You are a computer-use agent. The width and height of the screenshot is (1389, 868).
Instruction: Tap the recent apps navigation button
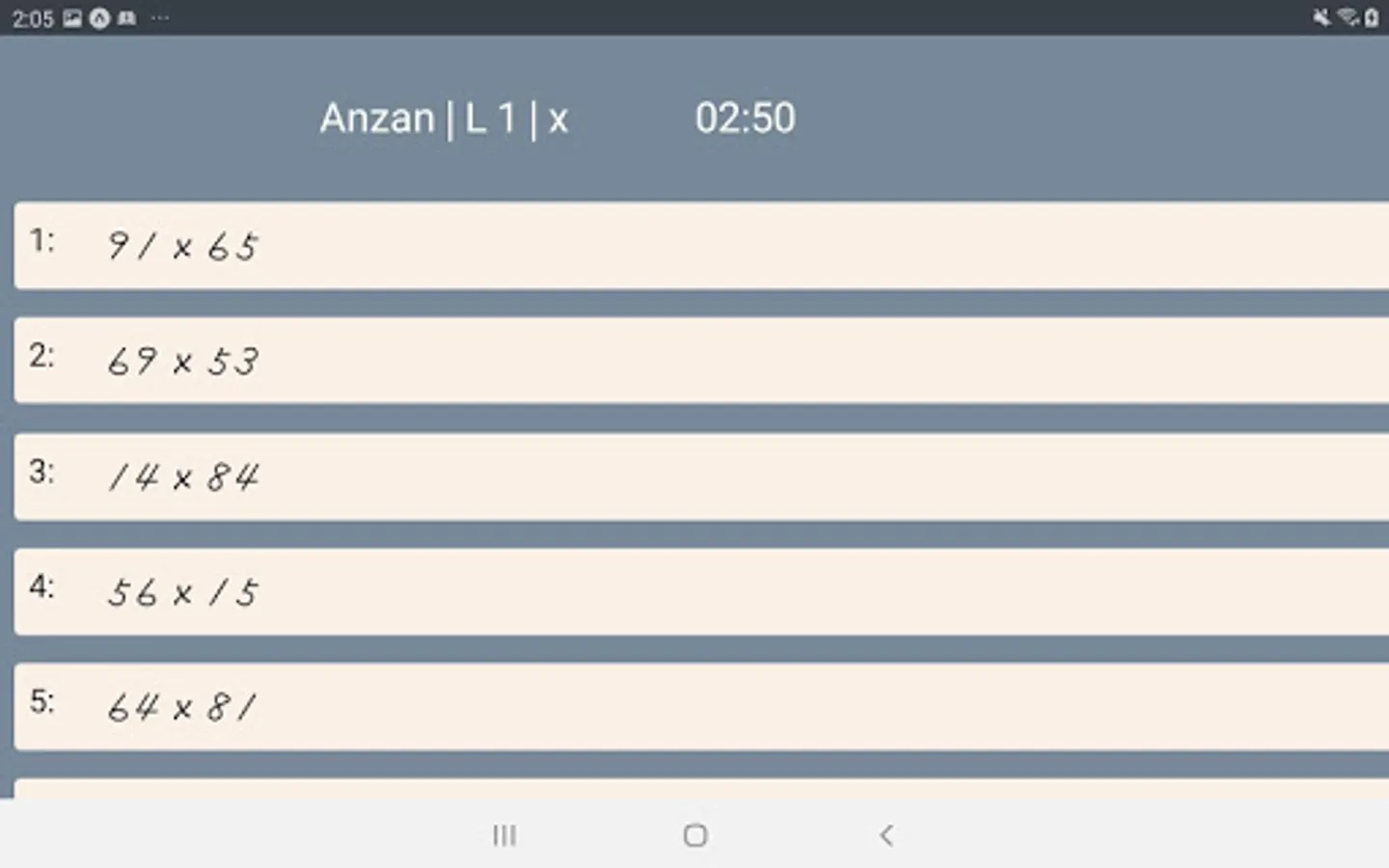click(x=504, y=835)
